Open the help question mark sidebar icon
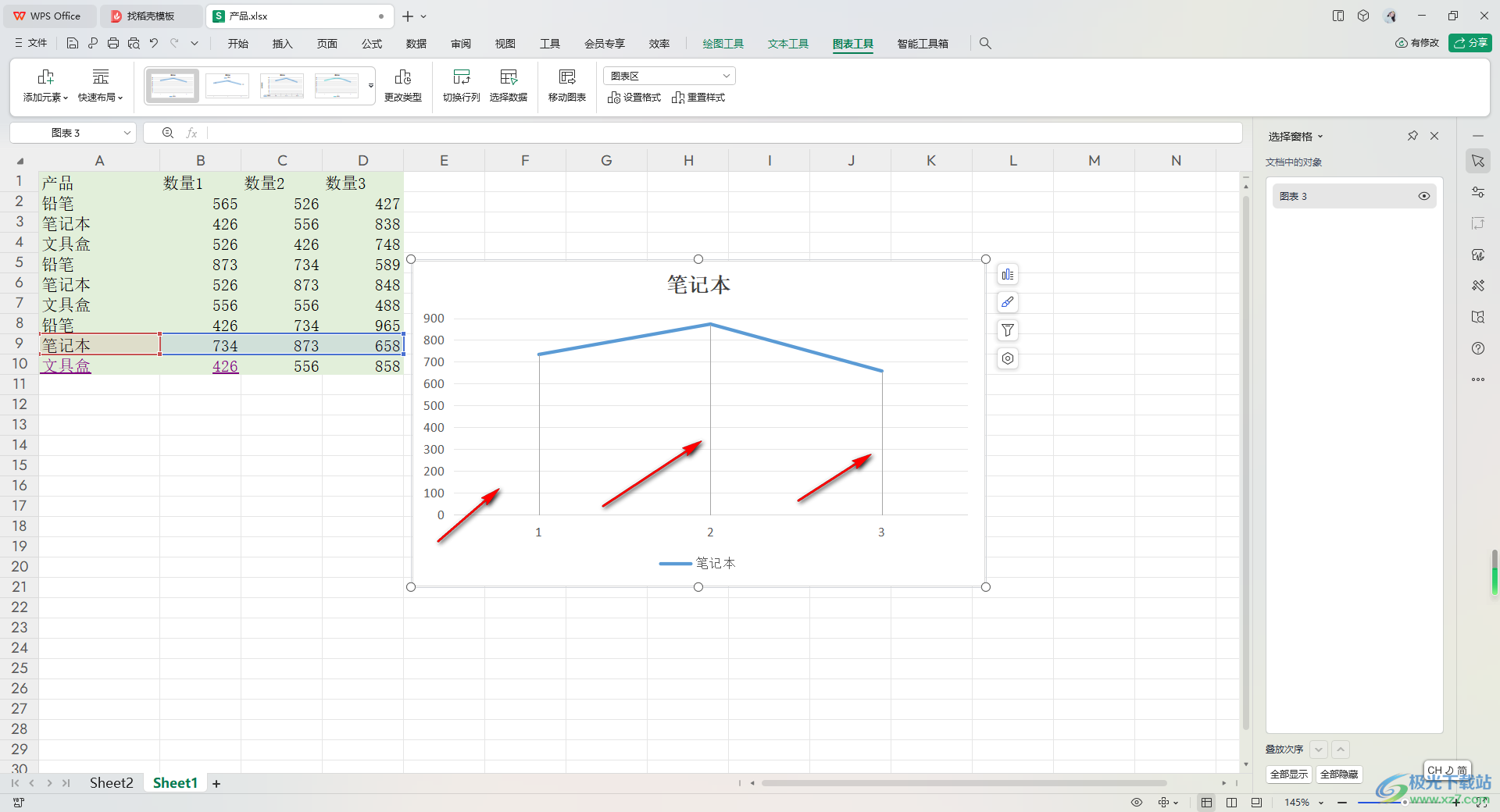This screenshot has height=812, width=1500. click(1478, 348)
